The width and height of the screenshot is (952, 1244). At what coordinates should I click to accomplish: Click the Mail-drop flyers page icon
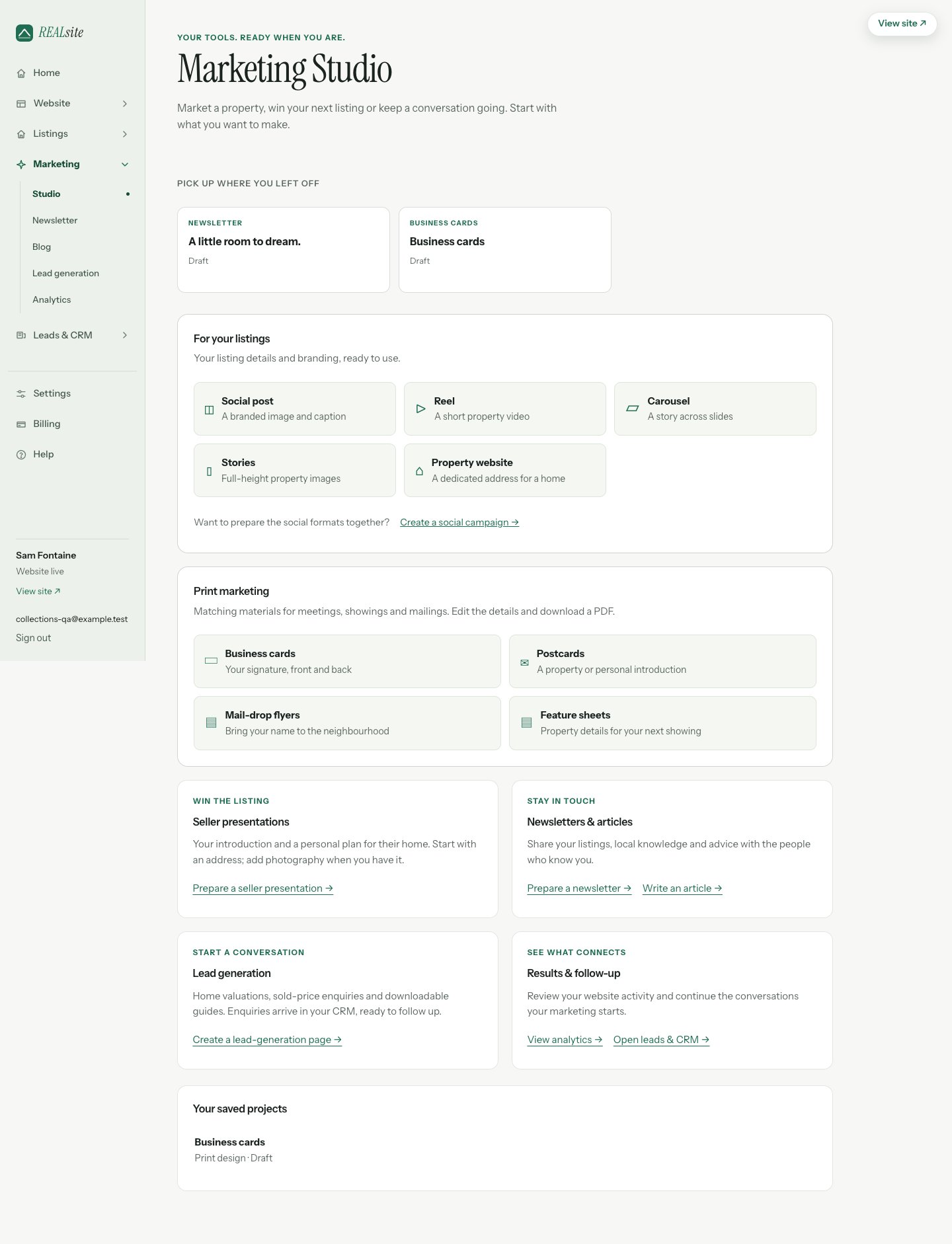(x=211, y=723)
